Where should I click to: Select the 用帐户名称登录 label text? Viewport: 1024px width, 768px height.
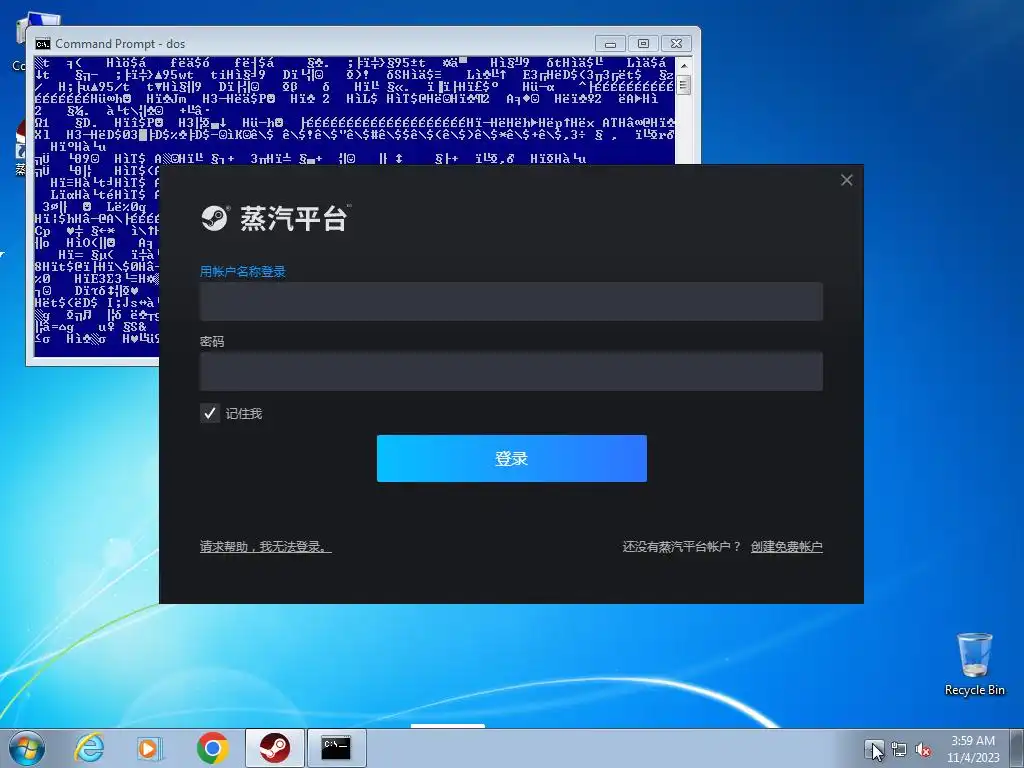tap(243, 272)
